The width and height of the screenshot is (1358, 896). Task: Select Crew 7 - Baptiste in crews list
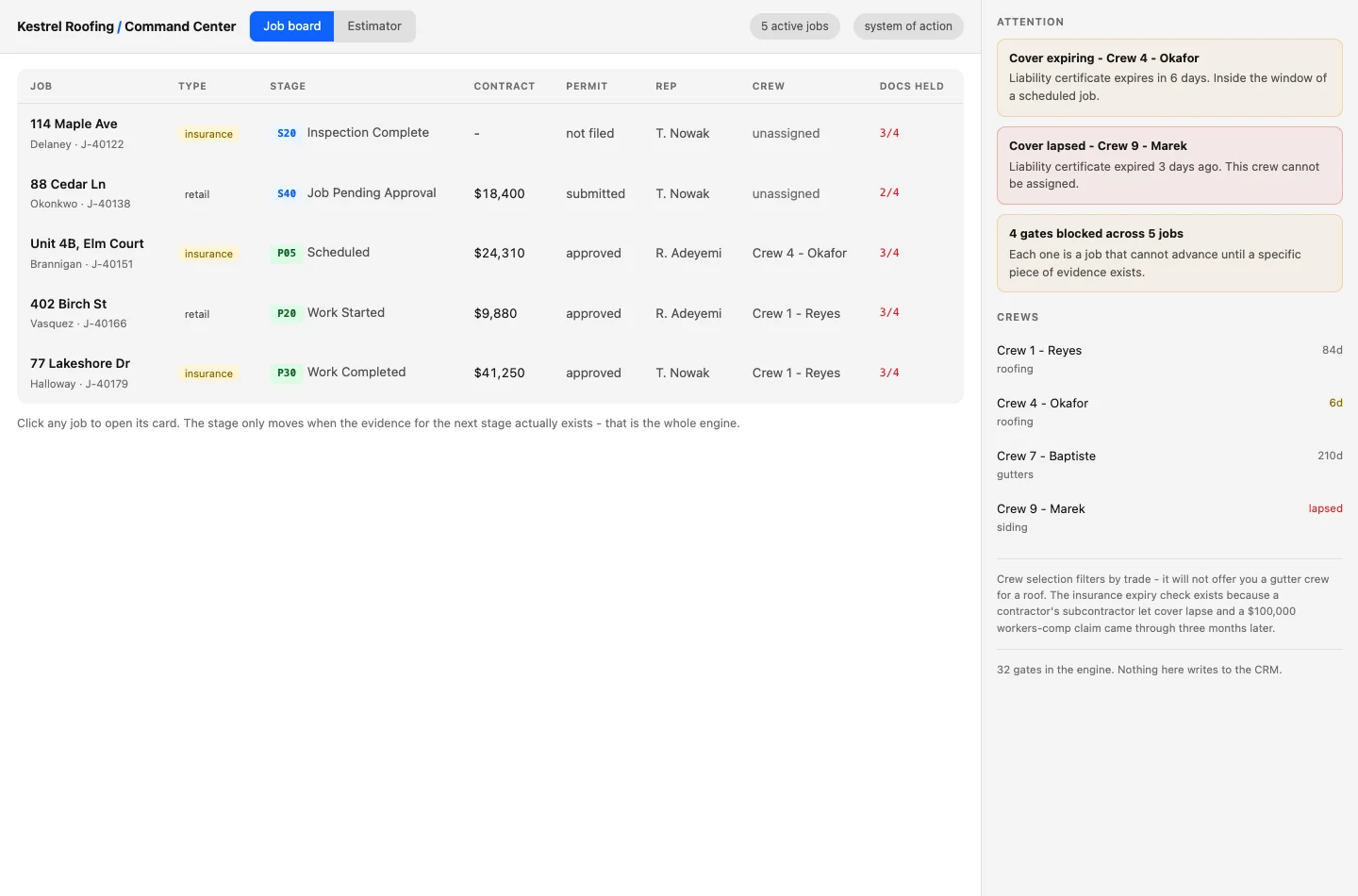tap(1169, 464)
